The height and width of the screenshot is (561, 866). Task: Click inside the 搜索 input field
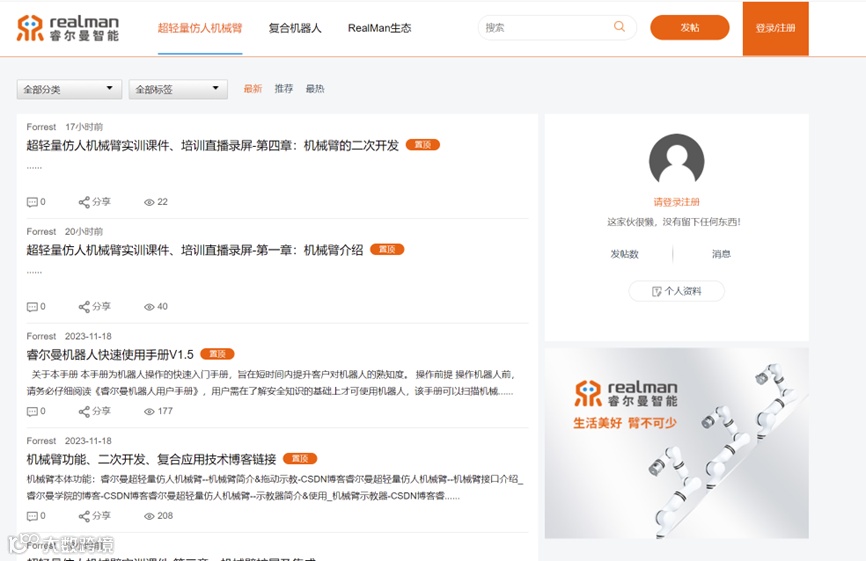click(x=547, y=28)
